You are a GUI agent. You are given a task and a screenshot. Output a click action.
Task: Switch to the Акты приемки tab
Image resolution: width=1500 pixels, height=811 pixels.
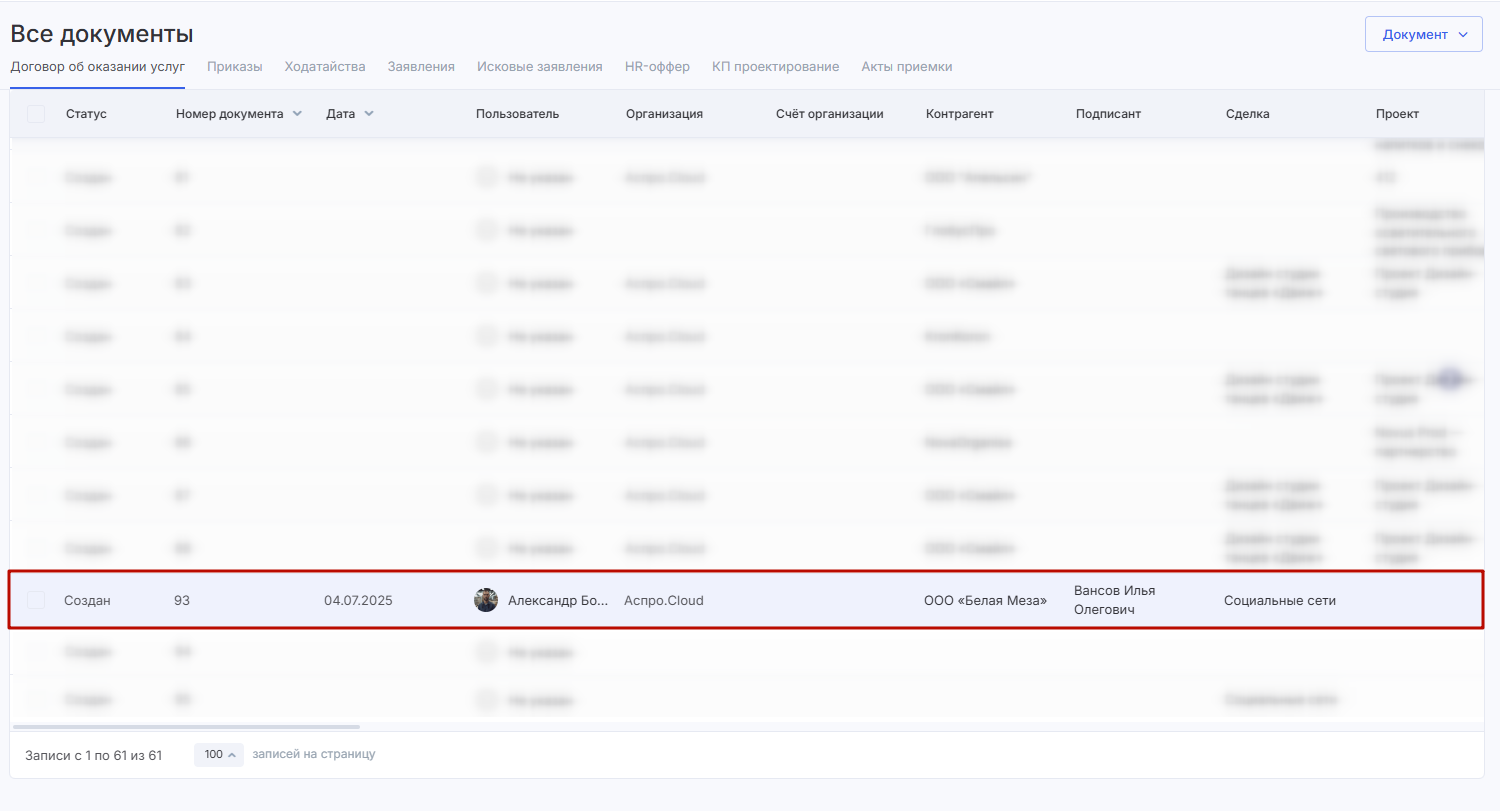coord(907,67)
